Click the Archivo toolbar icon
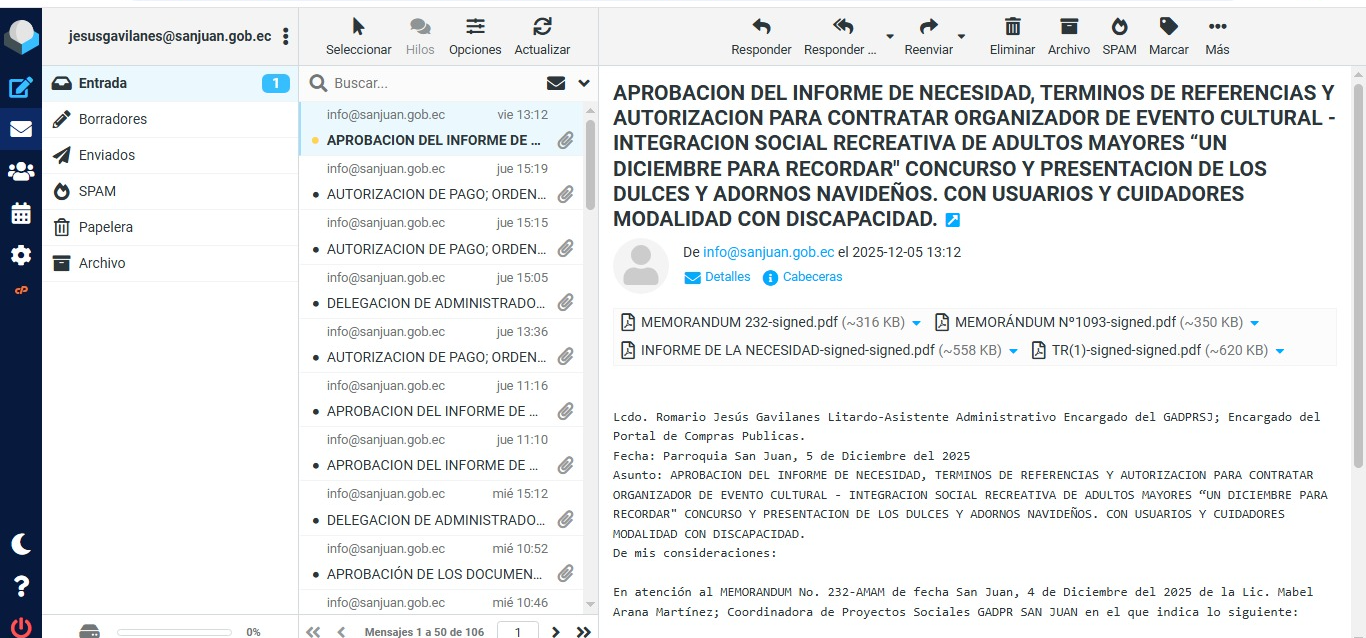The height and width of the screenshot is (638, 1366). pos(1069,35)
